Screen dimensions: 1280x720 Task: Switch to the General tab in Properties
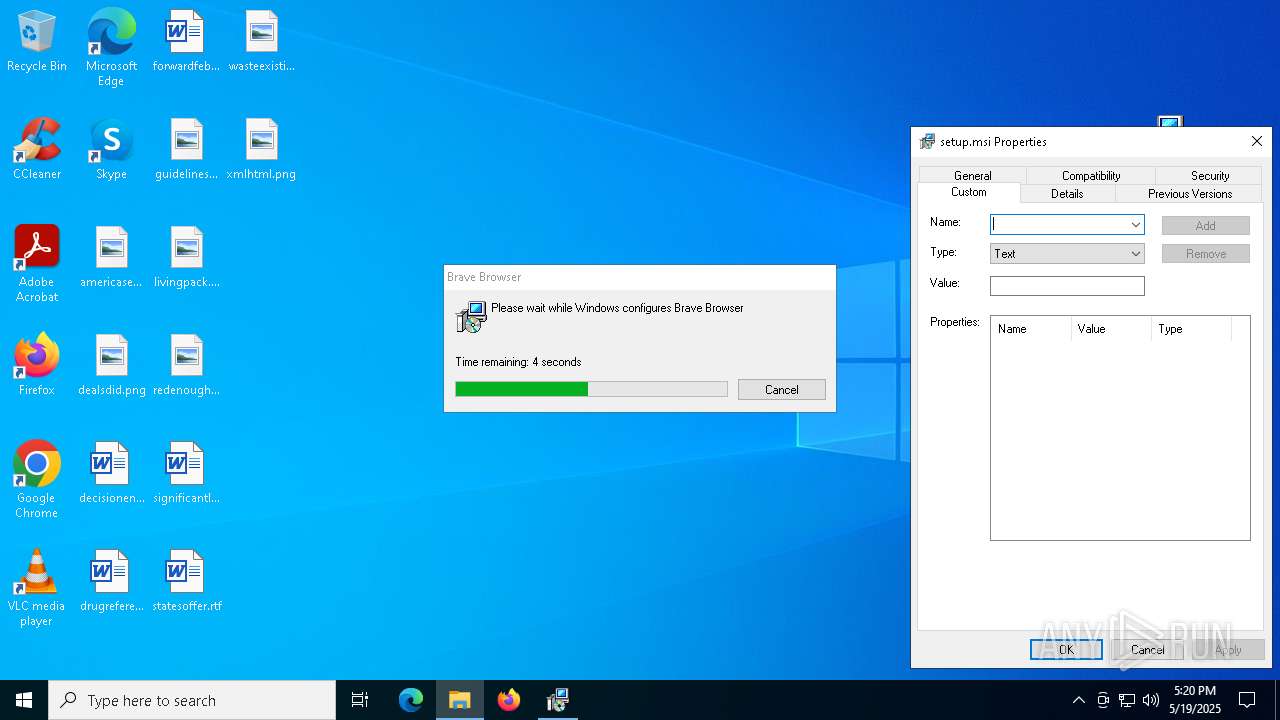coord(972,175)
